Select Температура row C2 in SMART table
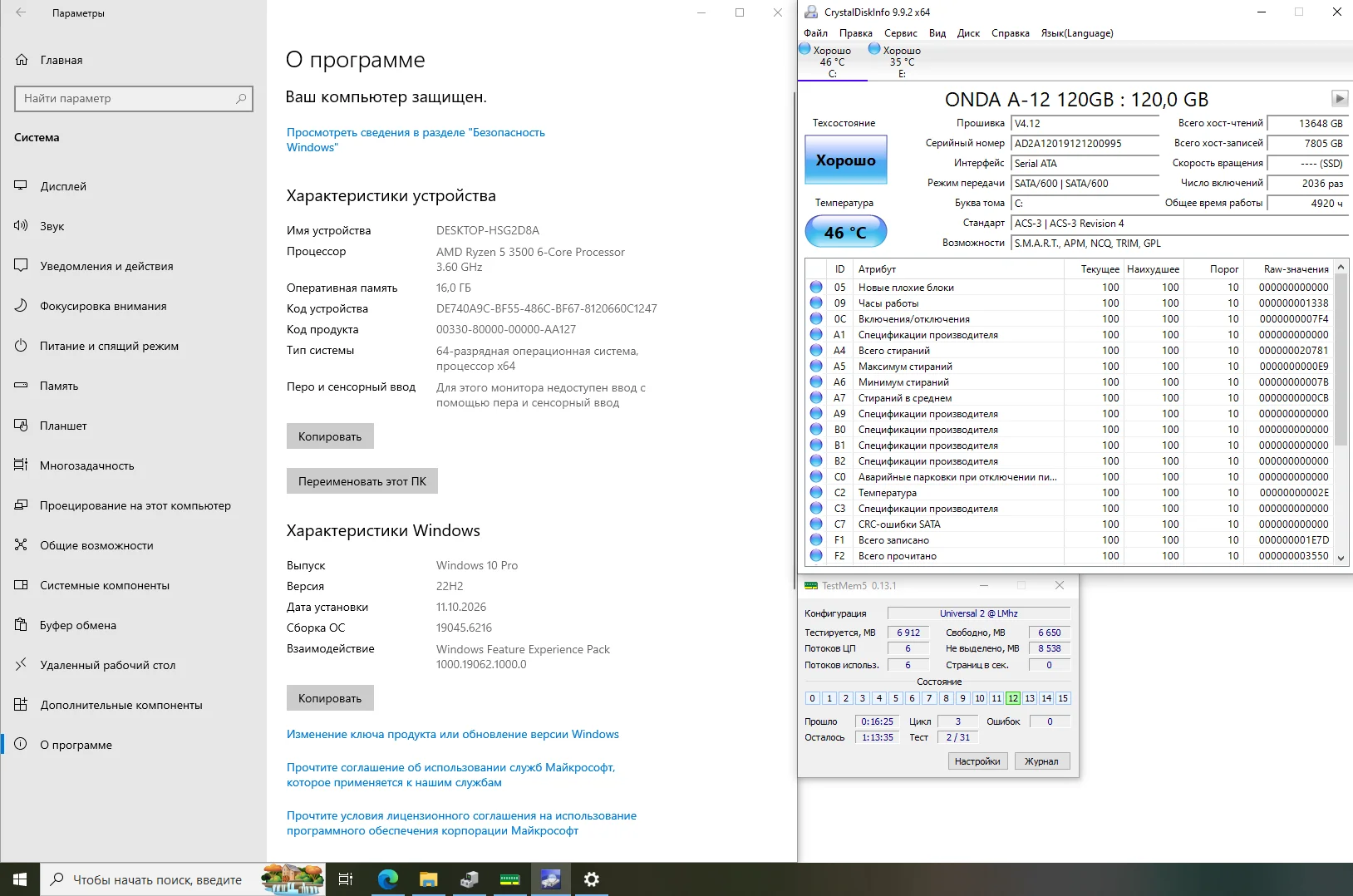 coord(1070,493)
